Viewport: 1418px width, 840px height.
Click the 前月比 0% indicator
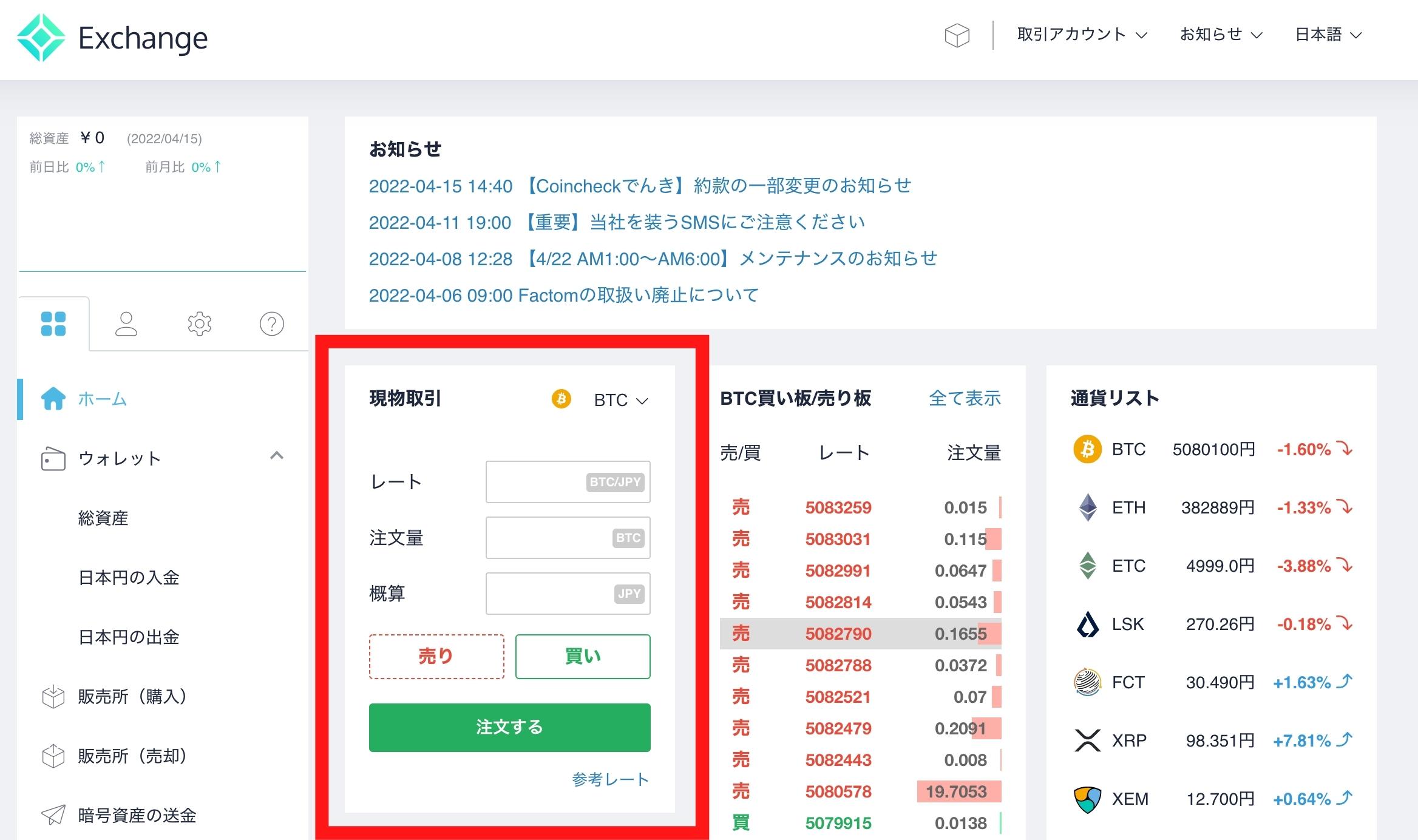(183, 167)
